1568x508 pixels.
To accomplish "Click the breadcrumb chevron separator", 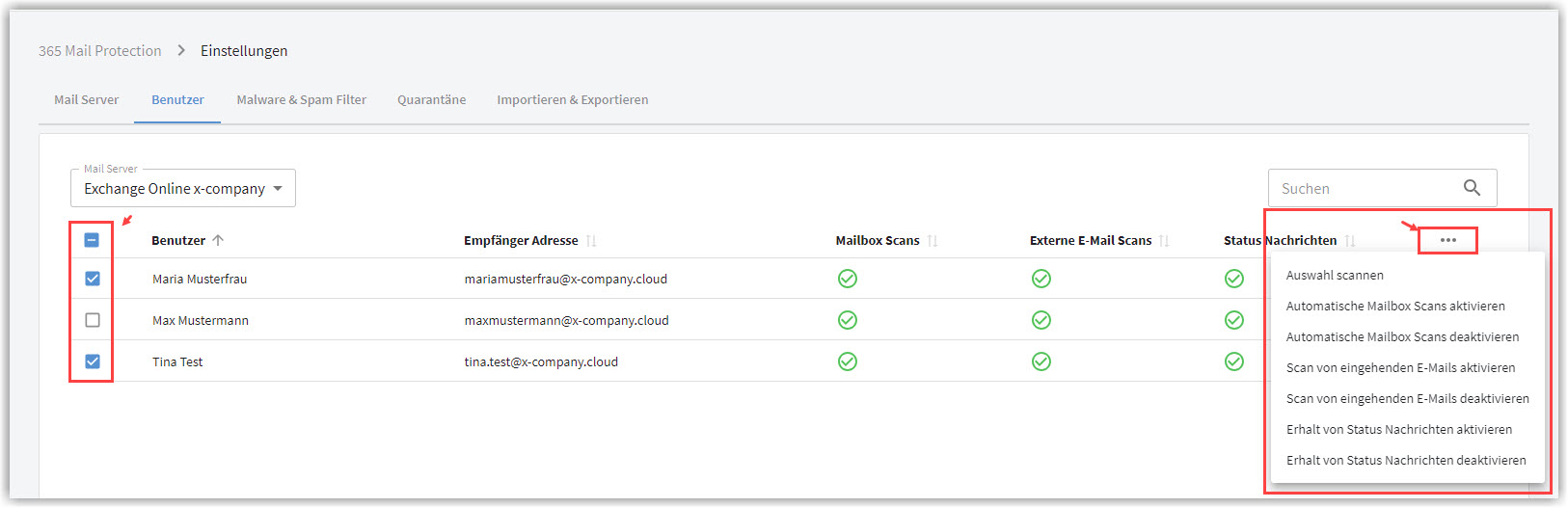I will [181, 50].
